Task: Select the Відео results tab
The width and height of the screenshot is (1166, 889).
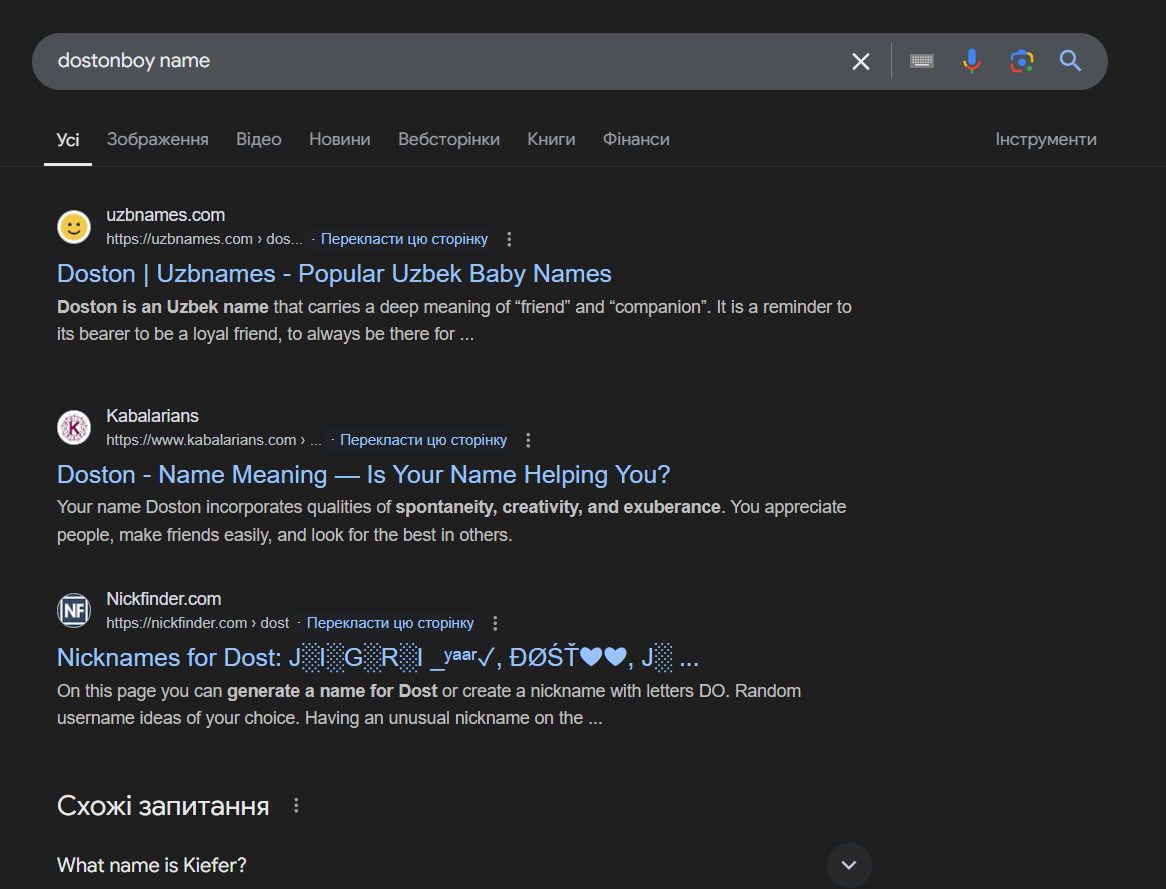Action: 258,140
